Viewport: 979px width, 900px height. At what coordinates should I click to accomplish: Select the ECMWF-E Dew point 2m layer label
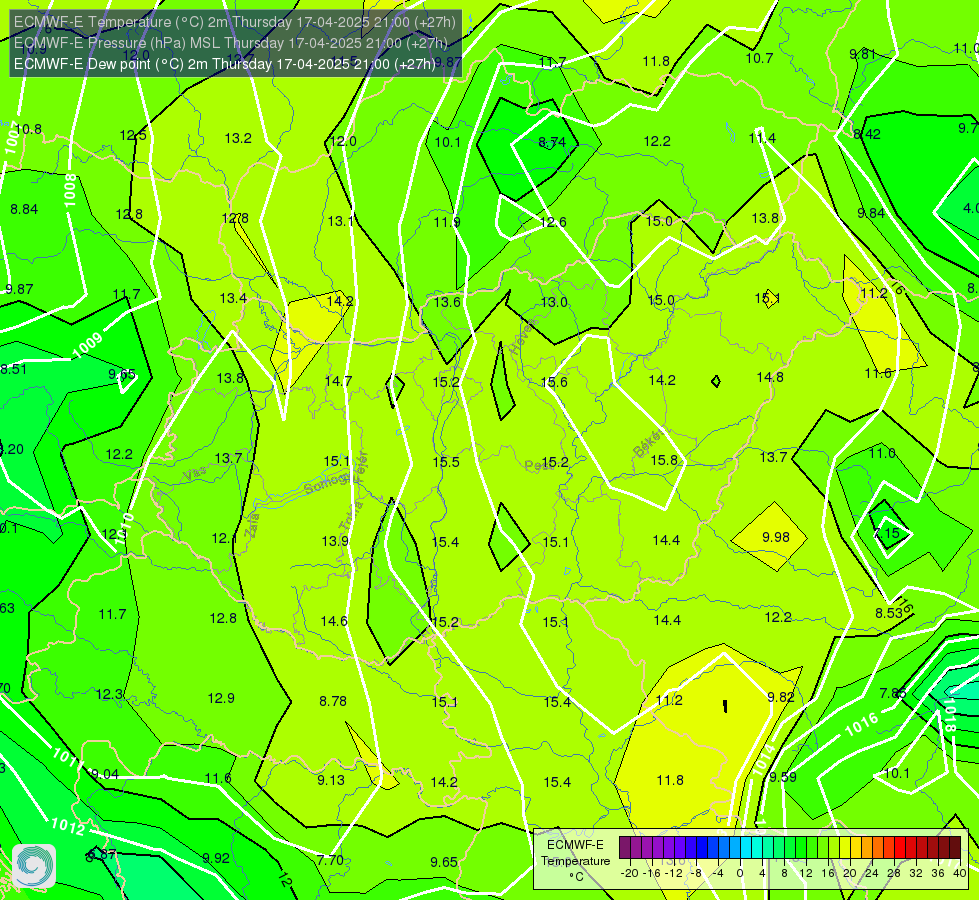[225, 64]
